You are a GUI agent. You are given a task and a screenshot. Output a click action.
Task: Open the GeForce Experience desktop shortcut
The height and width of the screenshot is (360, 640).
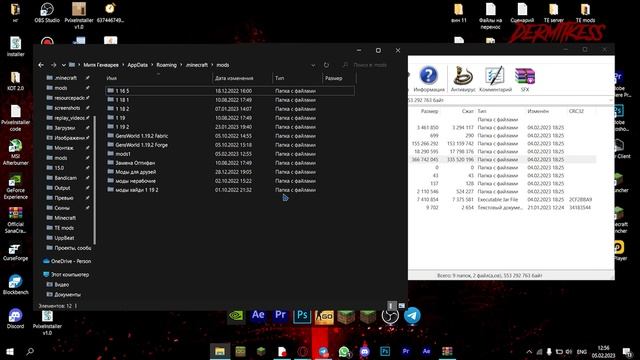[16, 187]
